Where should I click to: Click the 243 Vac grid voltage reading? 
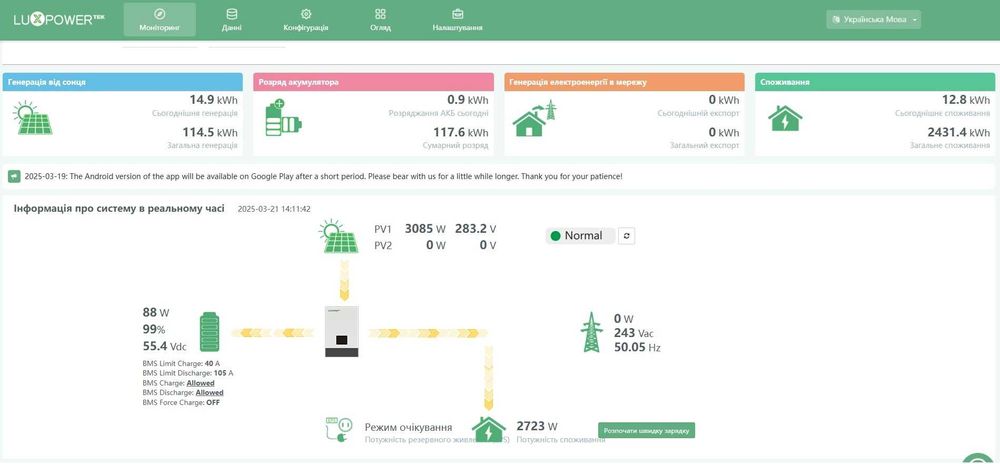click(x=634, y=333)
